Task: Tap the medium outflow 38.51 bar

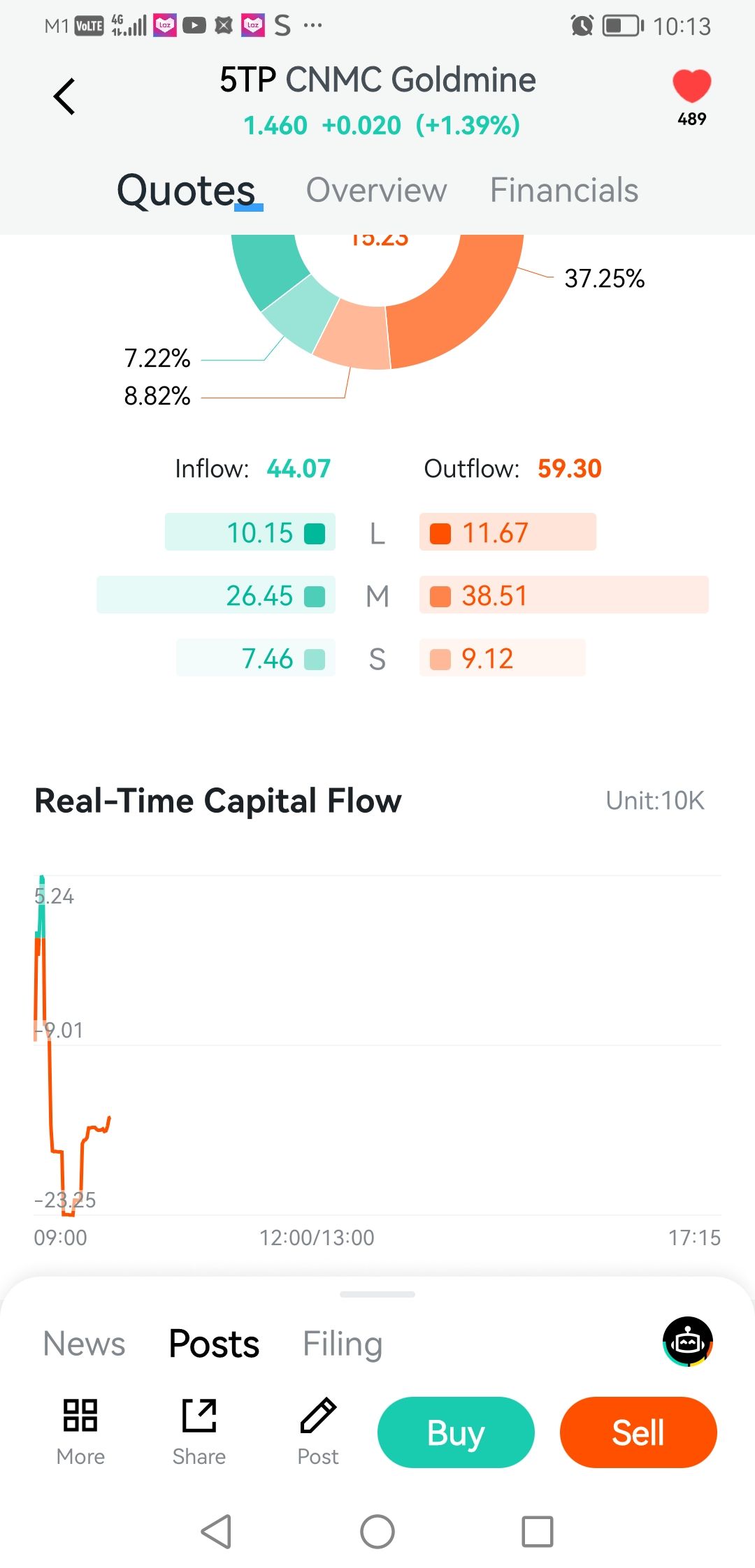Action: tap(563, 595)
